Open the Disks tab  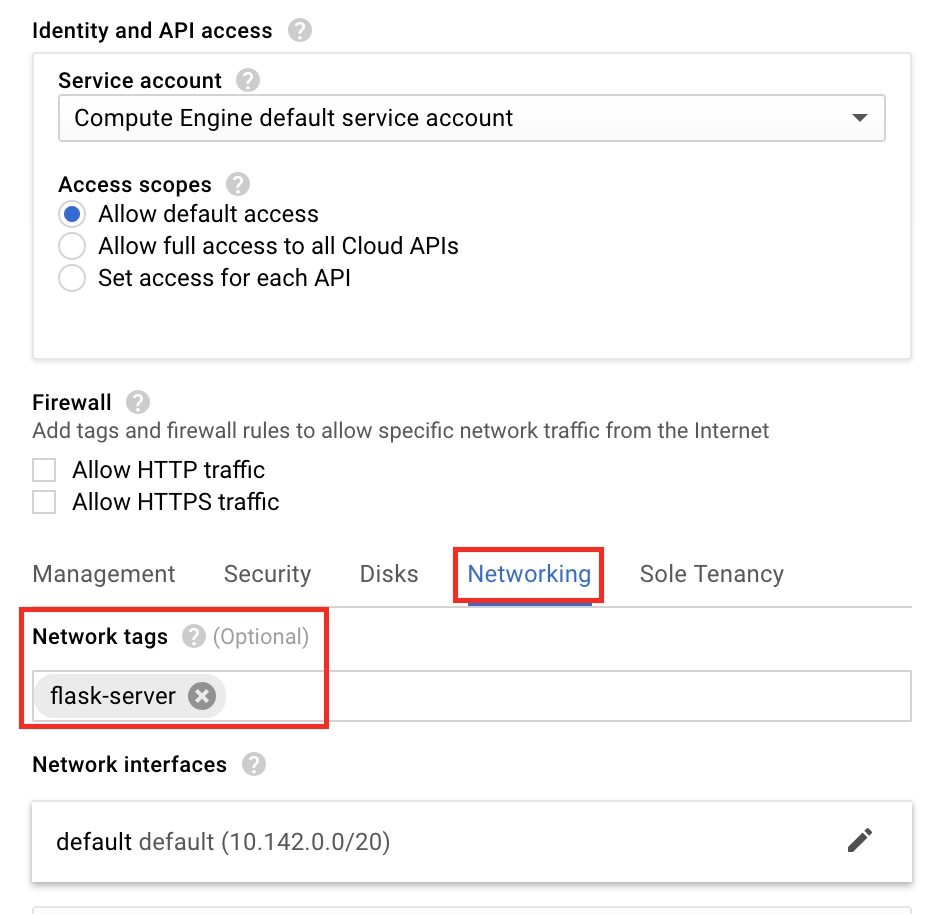(x=388, y=573)
